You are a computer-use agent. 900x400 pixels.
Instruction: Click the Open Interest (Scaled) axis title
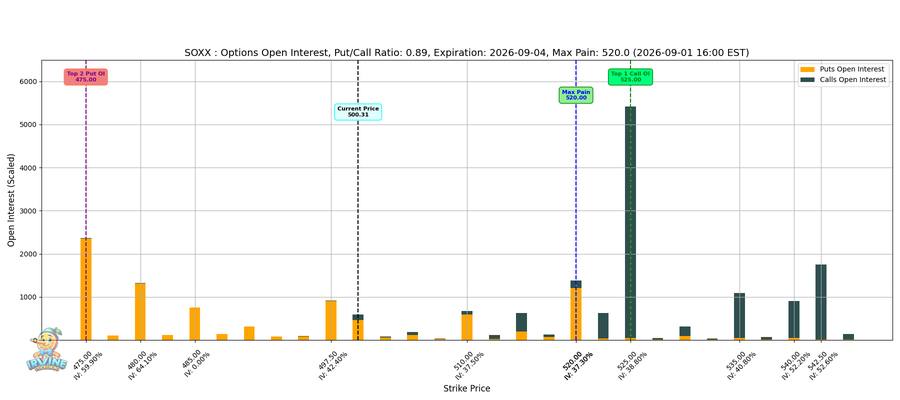point(11,200)
